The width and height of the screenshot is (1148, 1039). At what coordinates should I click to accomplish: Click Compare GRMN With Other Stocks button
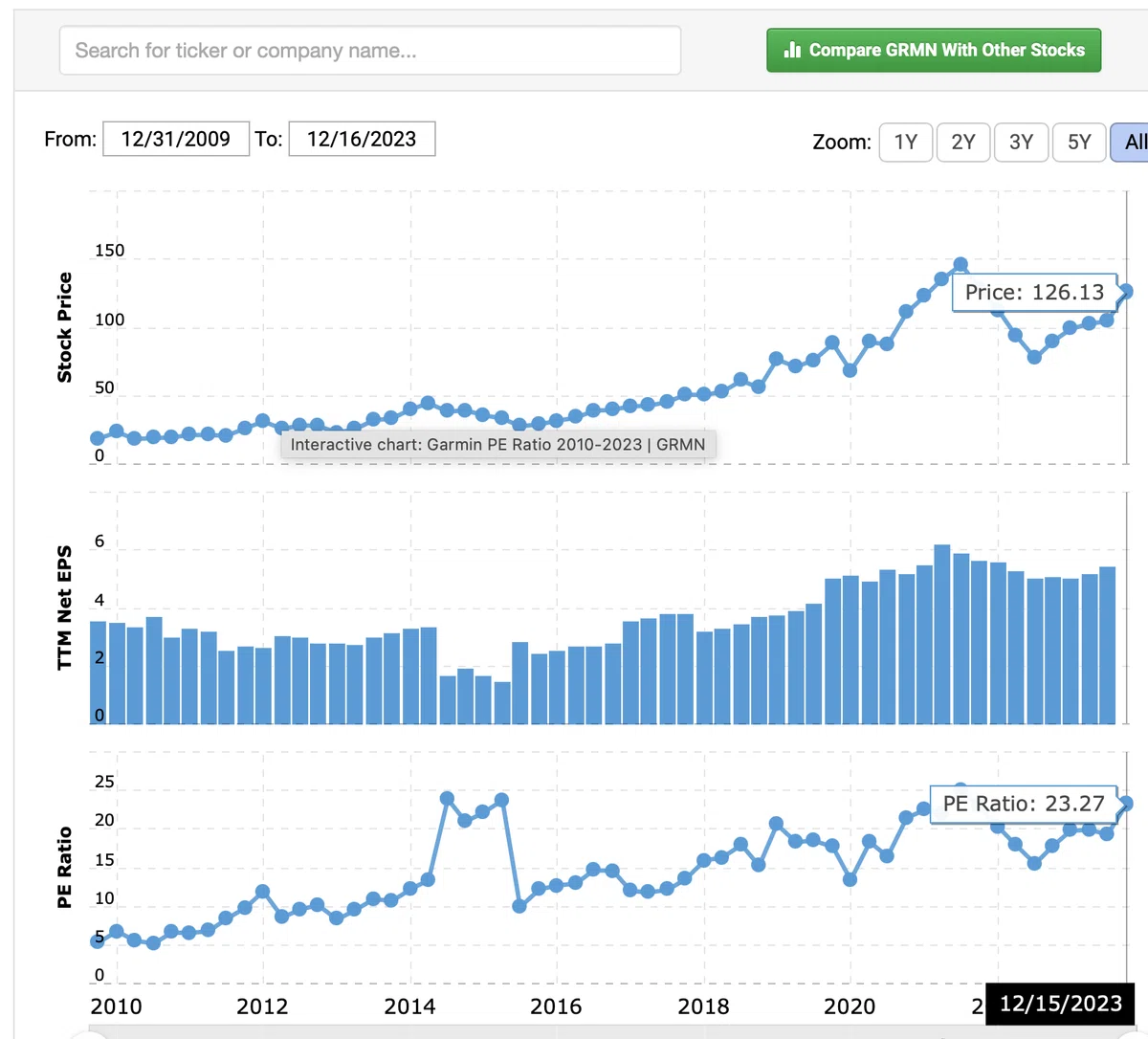pyautogui.click(x=934, y=50)
